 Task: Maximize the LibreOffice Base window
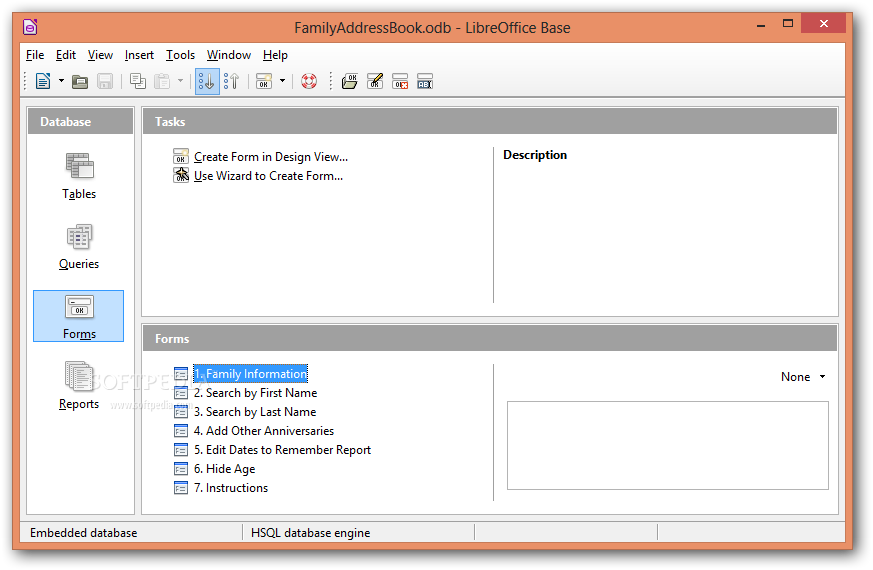(788, 23)
